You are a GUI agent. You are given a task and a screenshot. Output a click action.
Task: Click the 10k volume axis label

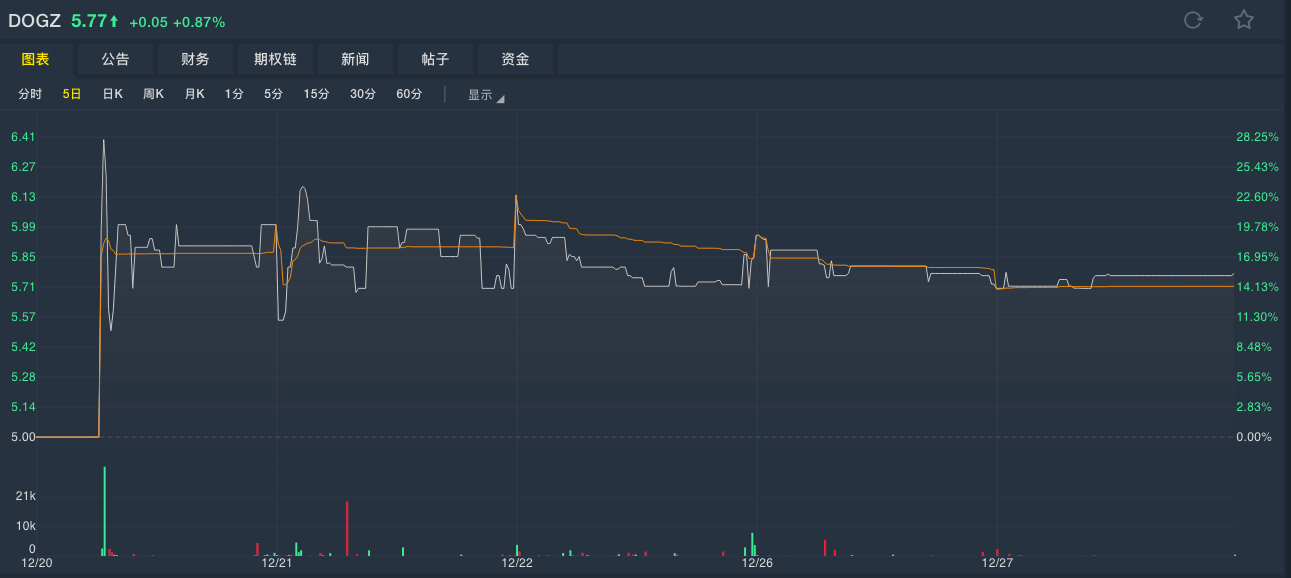26,526
